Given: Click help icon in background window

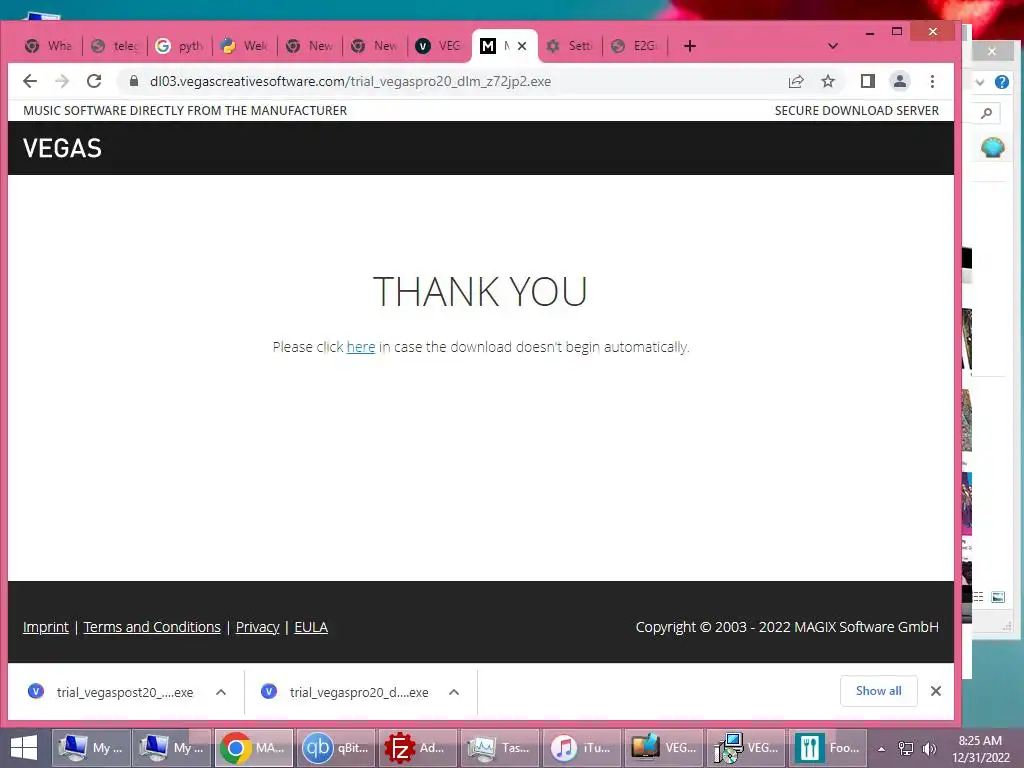Looking at the screenshot, I should click(x=1002, y=82).
